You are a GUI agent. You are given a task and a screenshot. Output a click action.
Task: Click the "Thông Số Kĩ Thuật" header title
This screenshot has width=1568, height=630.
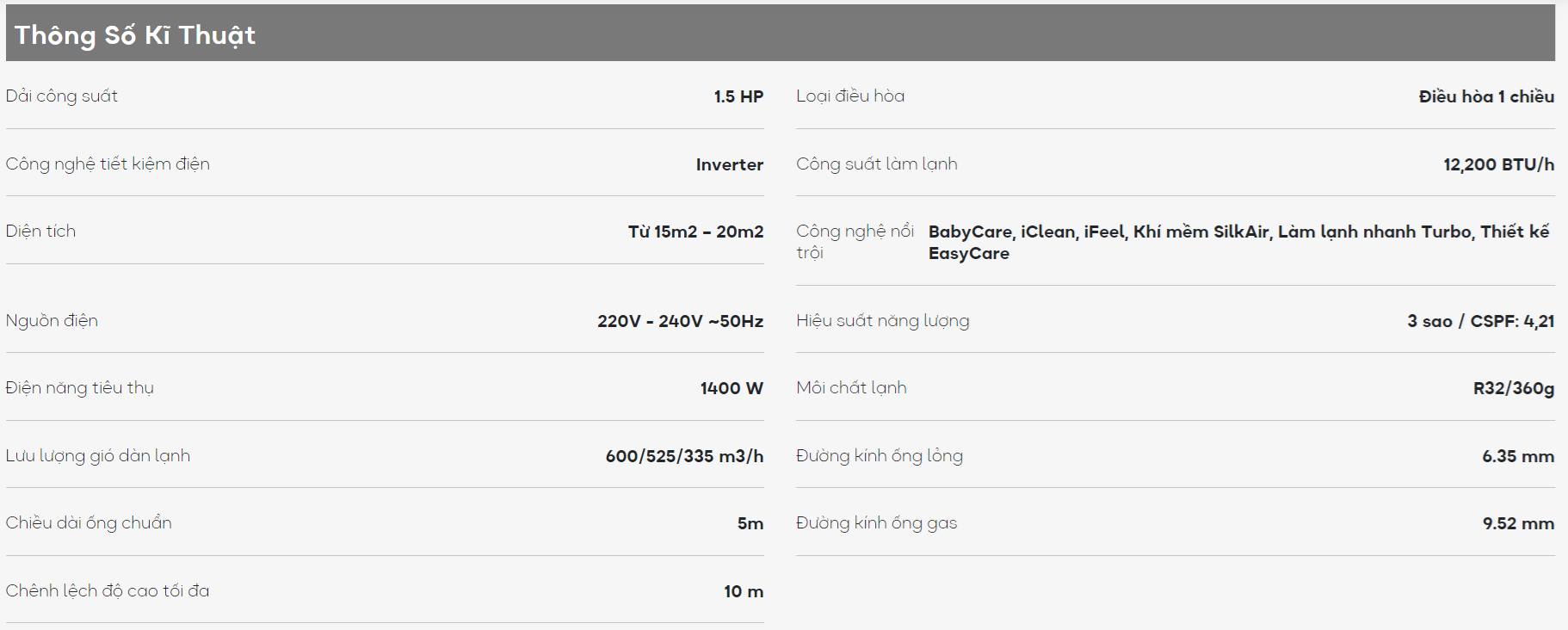pyautogui.click(x=135, y=35)
